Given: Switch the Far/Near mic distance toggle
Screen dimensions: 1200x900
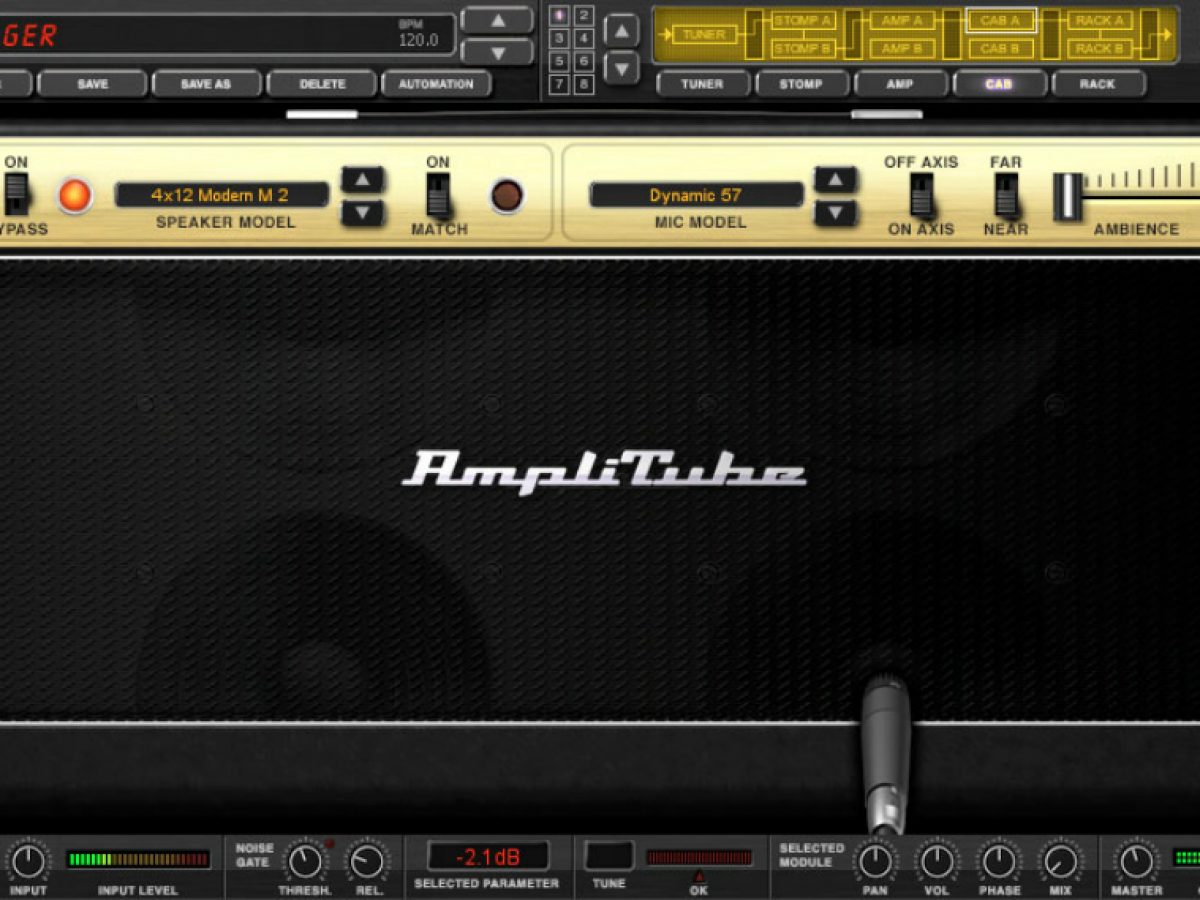Looking at the screenshot, I should tap(1006, 195).
